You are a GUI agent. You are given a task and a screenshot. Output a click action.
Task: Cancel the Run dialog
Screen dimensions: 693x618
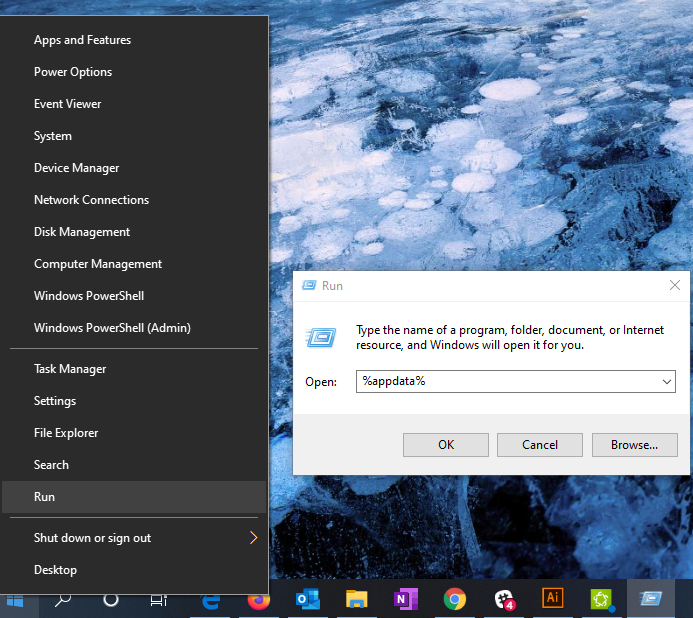(540, 445)
